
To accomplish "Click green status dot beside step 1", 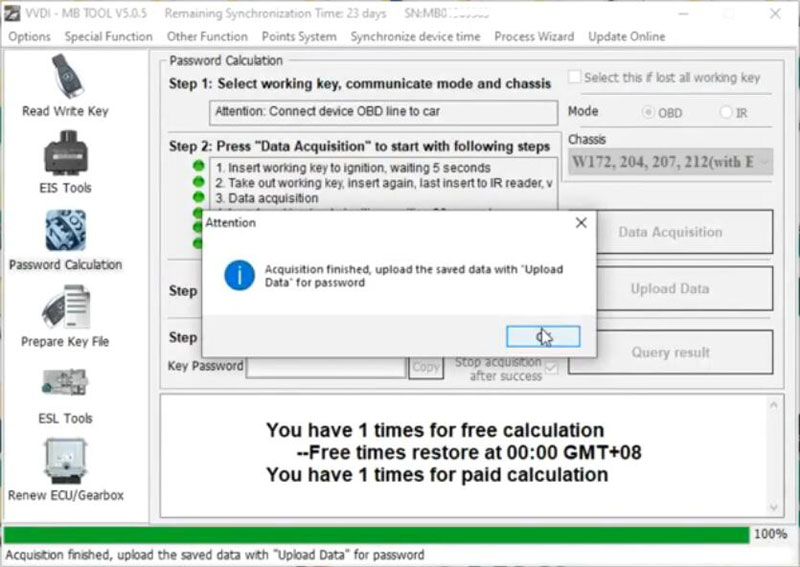I will pyautogui.click(x=198, y=166).
